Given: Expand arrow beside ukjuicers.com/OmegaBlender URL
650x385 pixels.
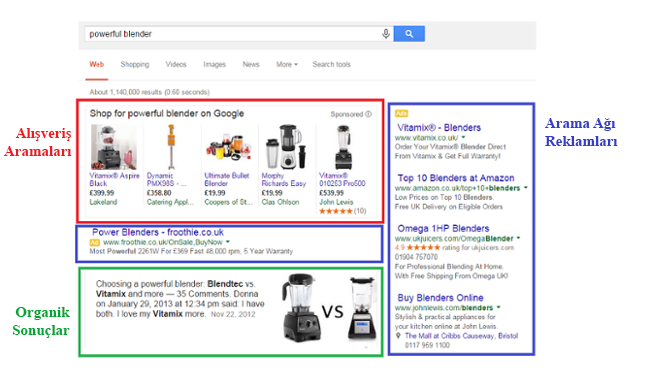Looking at the screenshot, I should [518, 238].
